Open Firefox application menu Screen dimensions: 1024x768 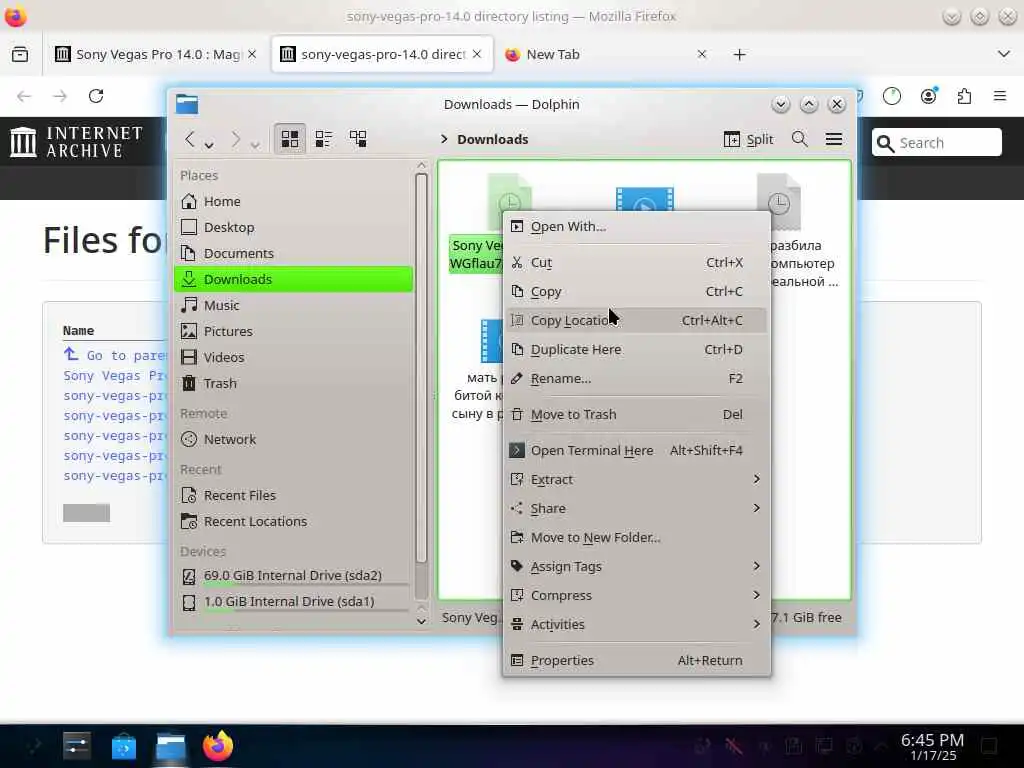pyautogui.click(x=1000, y=97)
